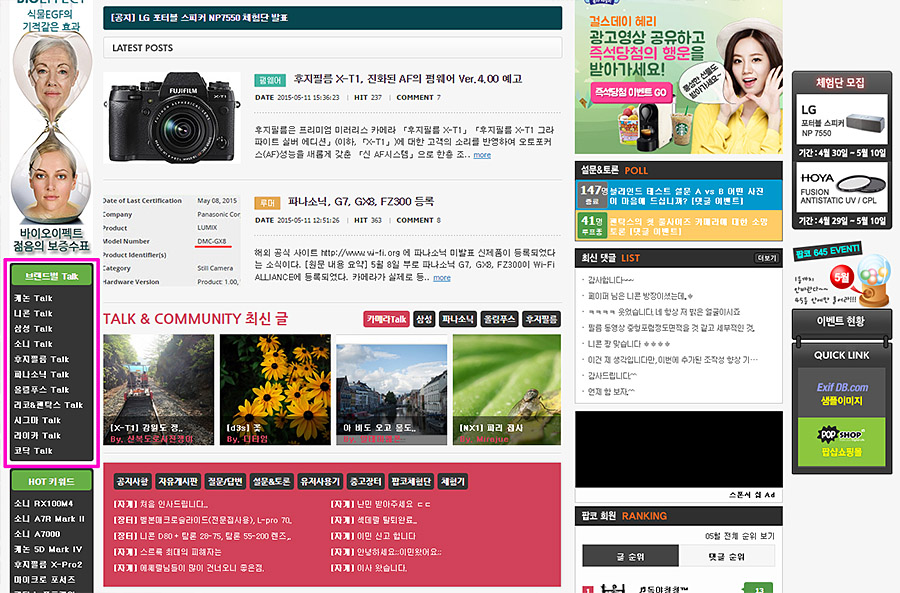Open the 소니 Talk brand link
Image resolution: width=900 pixels, height=593 pixels.
click(x=33, y=344)
